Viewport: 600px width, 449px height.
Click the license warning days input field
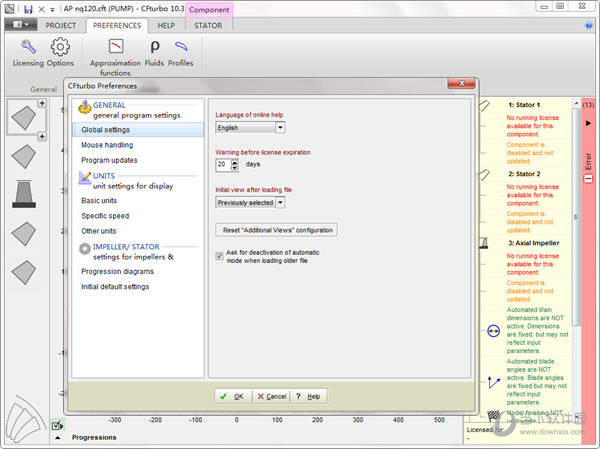[223, 165]
